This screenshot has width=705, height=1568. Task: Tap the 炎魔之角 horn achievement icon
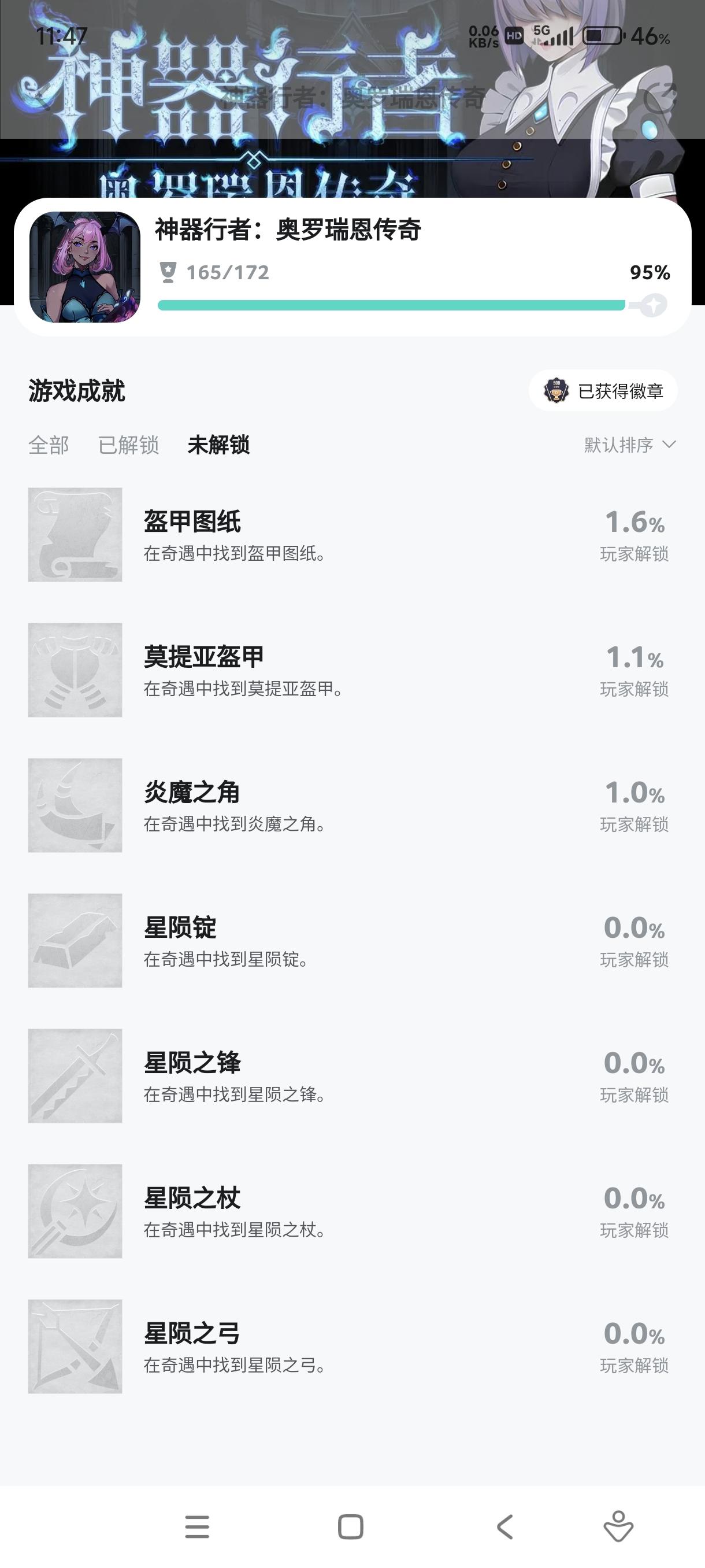click(x=75, y=805)
